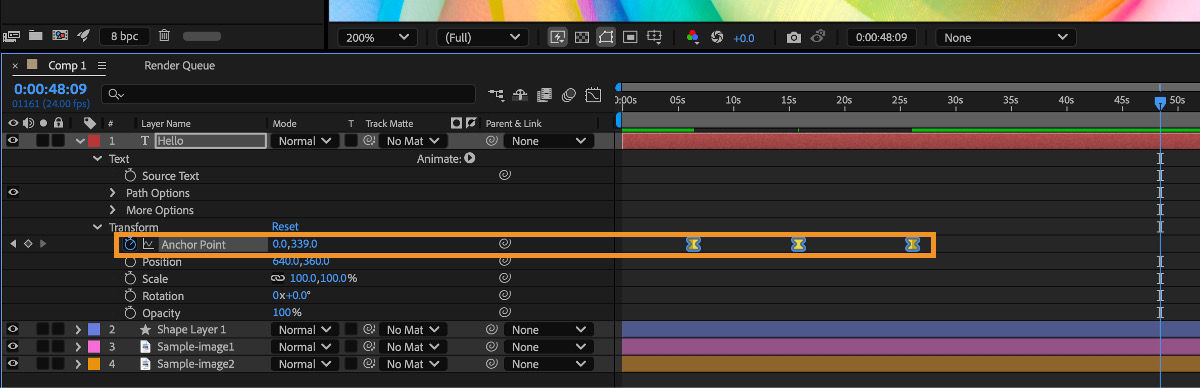1200x388 pixels.
Task: Click Sample-image2 orange label color
Action: pyautogui.click(x=94, y=364)
